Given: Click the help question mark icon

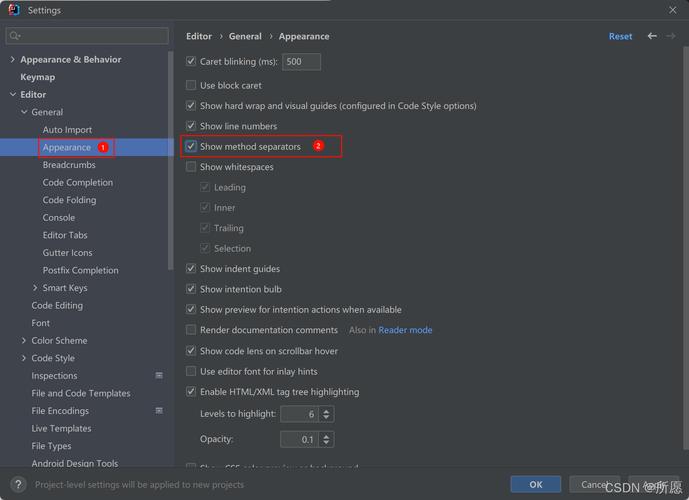Looking at the screenshot, I should point(15,484).
